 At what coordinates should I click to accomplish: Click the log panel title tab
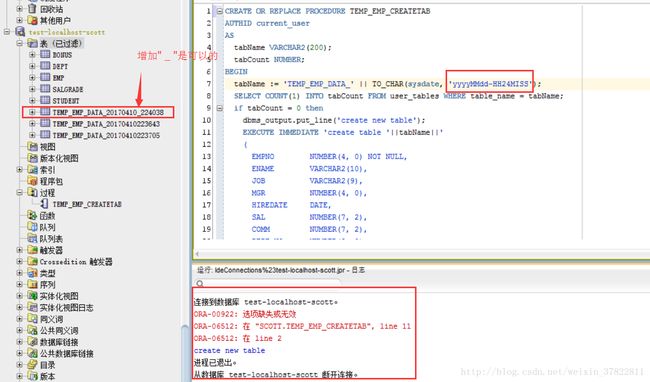click(x=281, y=270)
